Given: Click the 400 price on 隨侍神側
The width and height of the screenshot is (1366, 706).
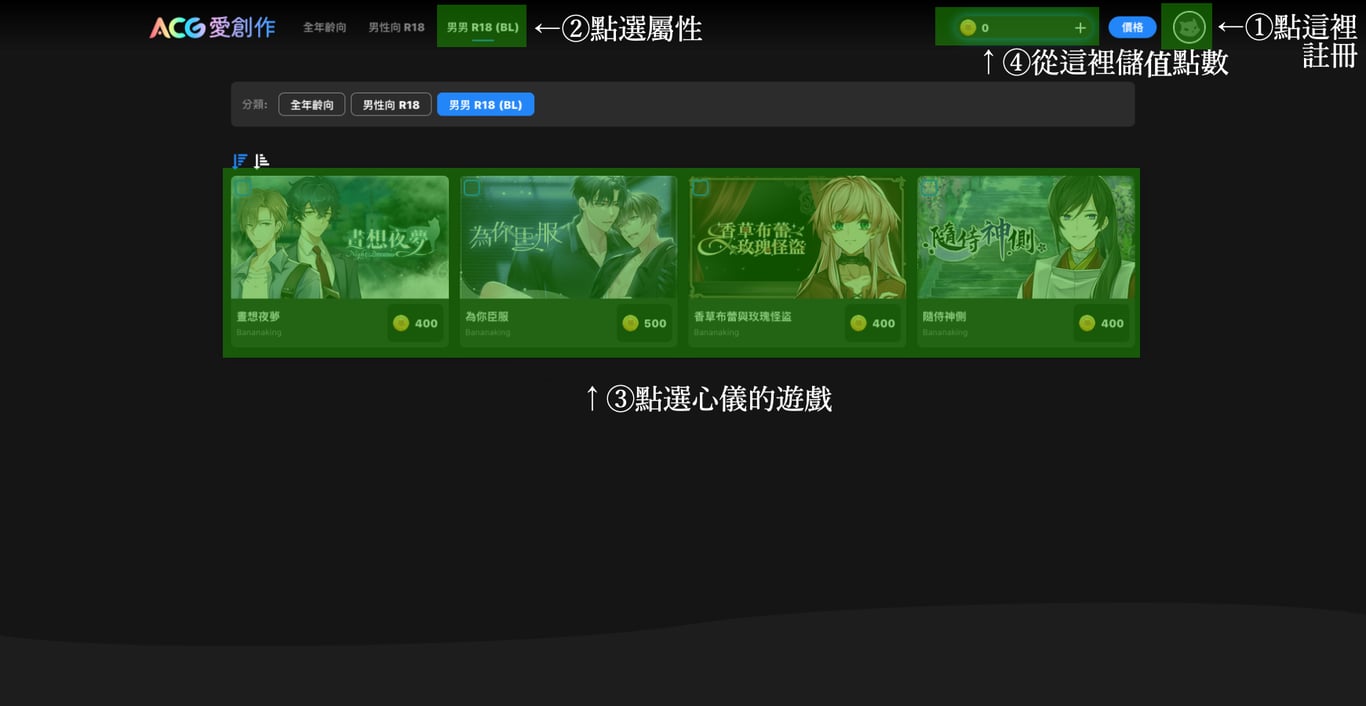Looking at the screenshot, I should tap(1112, 323).
